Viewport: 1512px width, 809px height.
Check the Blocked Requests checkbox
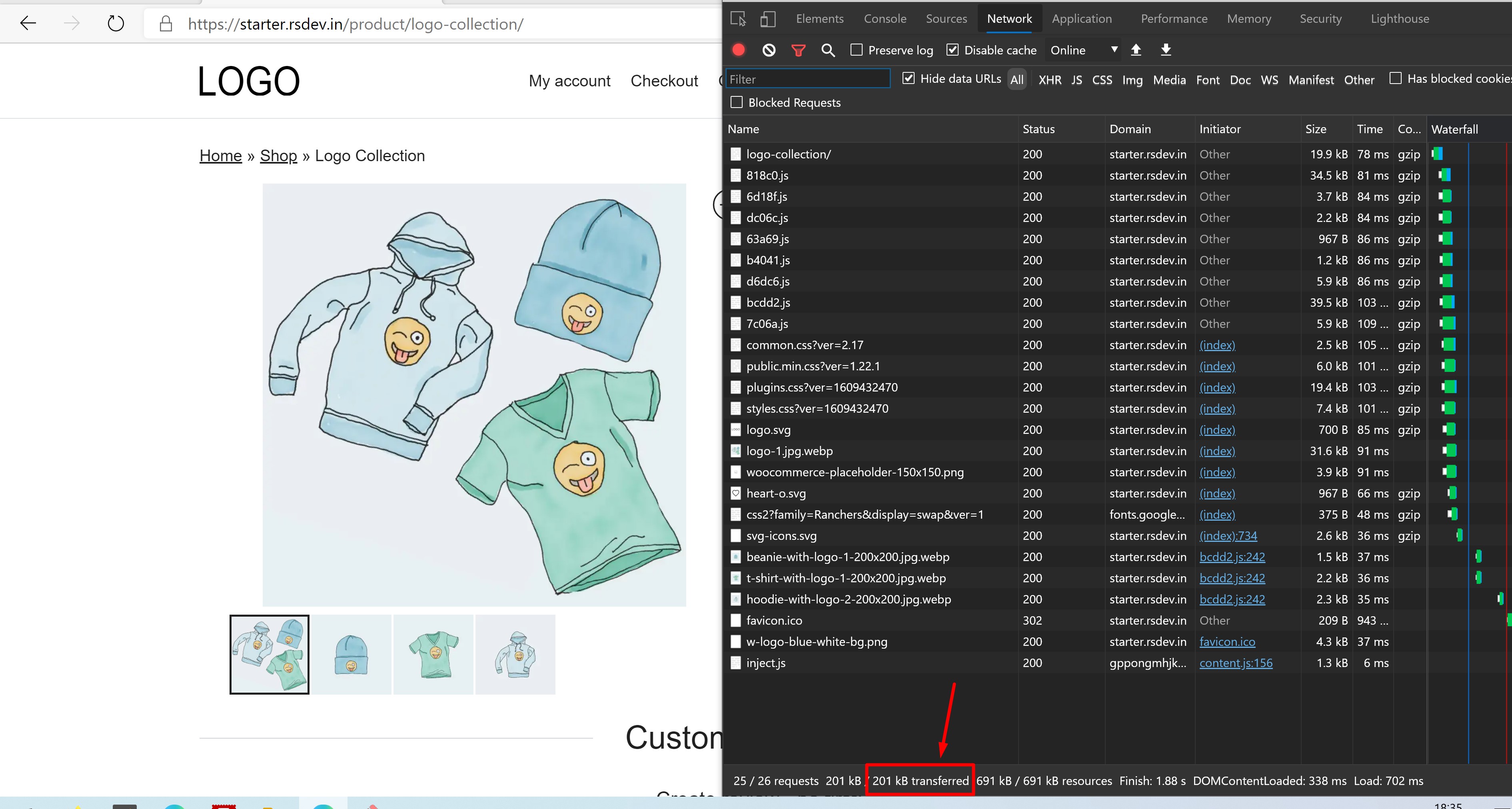(x=737, y=102)
